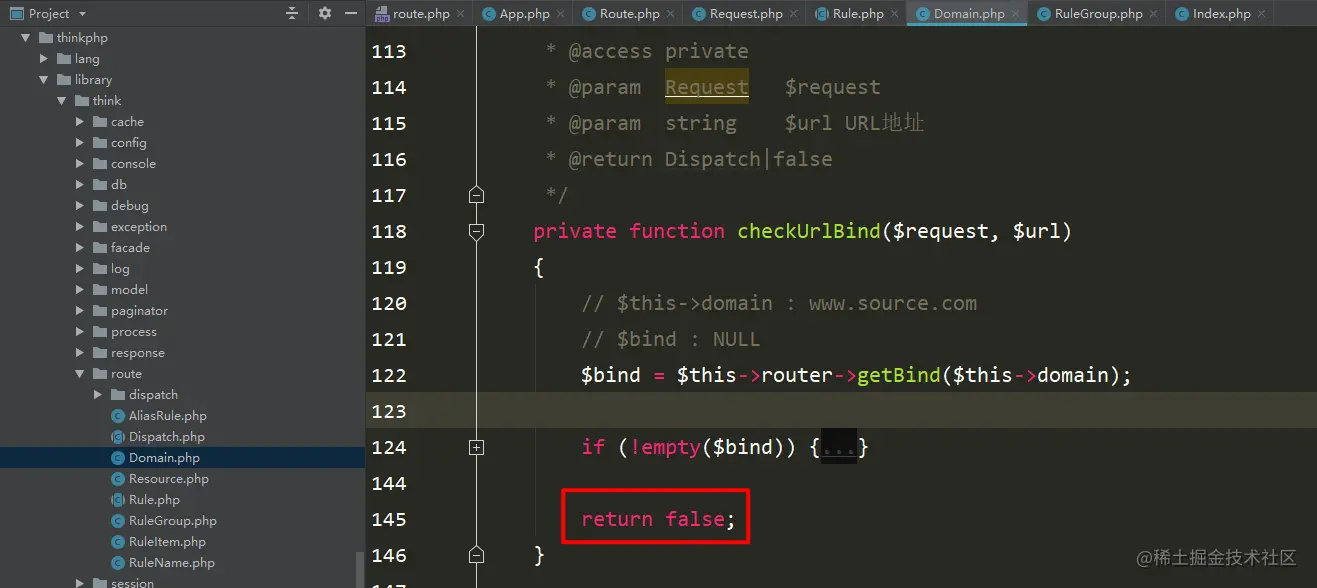
Task: Select the debug folder in tree
Action: click(130, 206)
